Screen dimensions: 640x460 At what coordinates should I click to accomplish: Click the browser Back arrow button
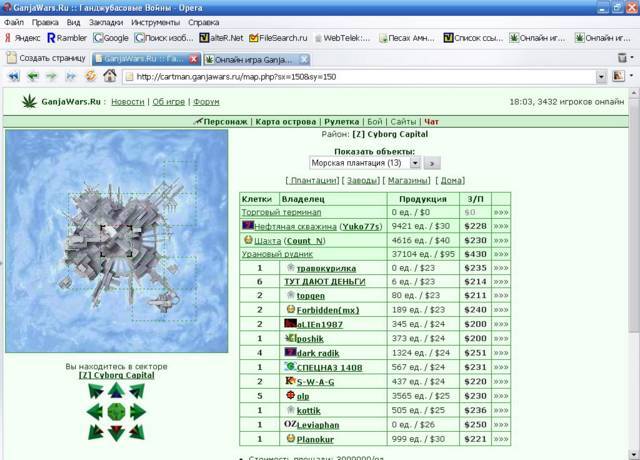click(x=30, y=76)
